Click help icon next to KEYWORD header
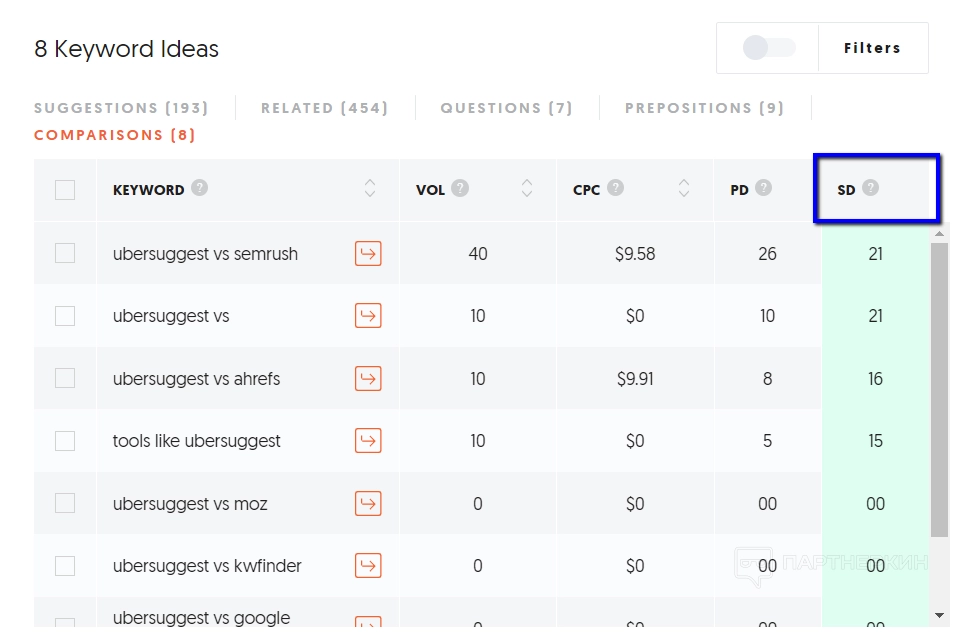 click(x=200, y=188)
